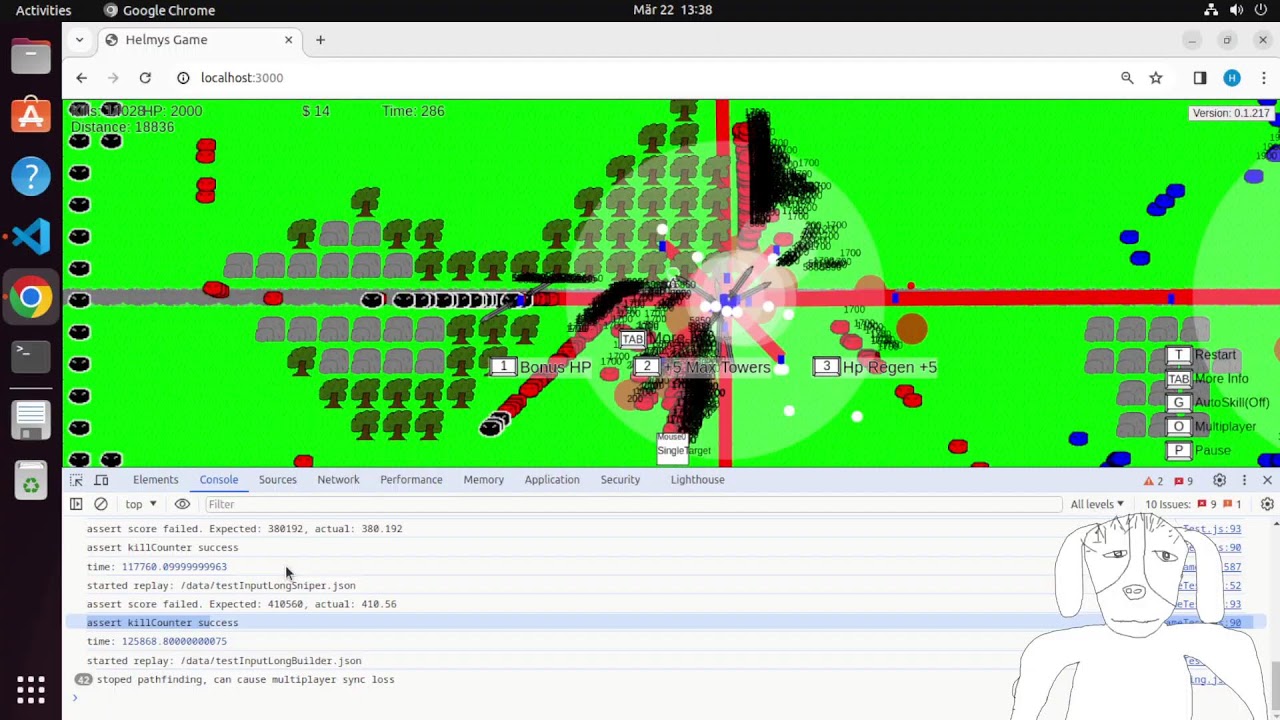Open the tab search dropdown
Viewport: 1280px width, 720px height.
pyautogui.click(x=79, y=40)
